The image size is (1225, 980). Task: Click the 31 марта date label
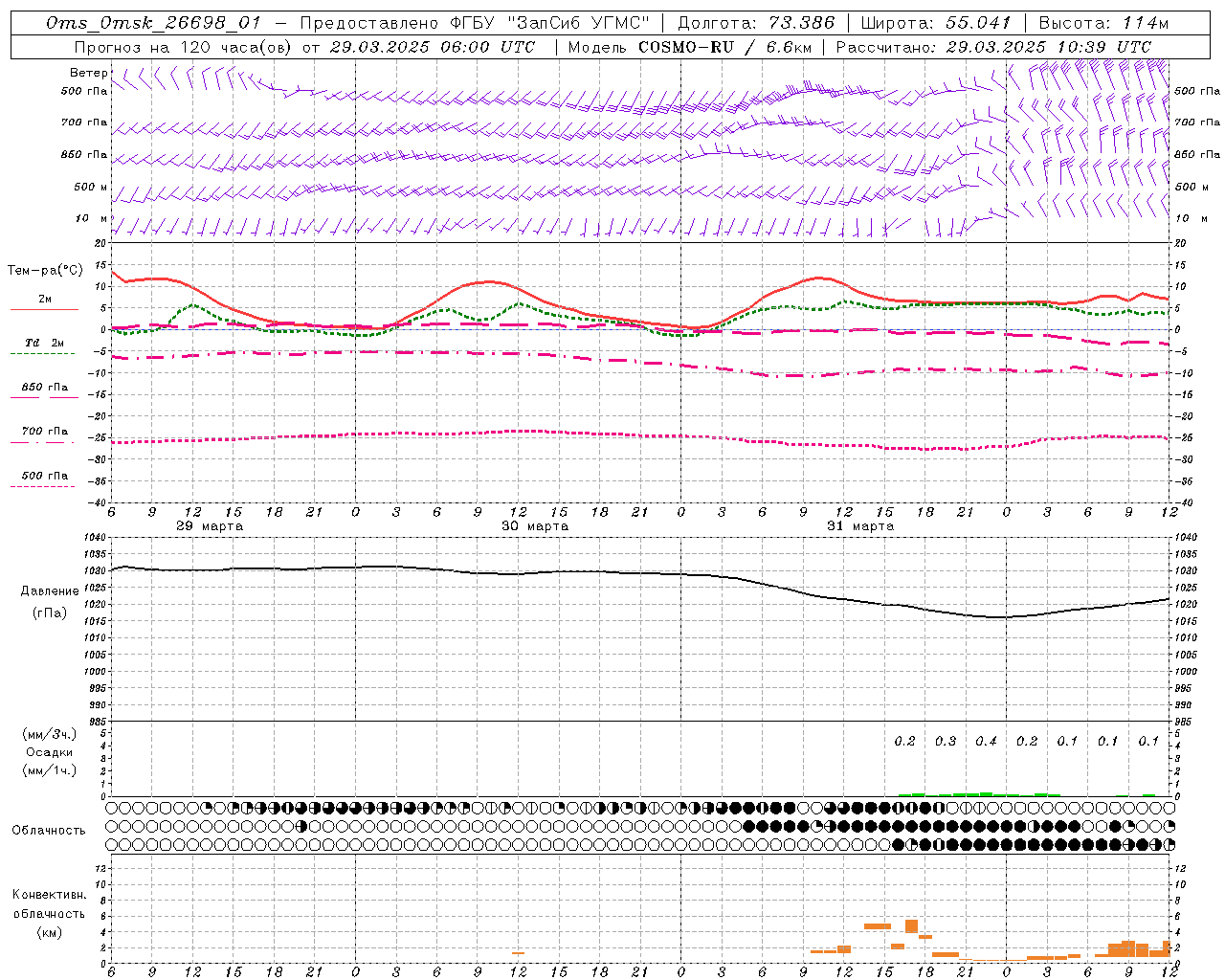860,526
